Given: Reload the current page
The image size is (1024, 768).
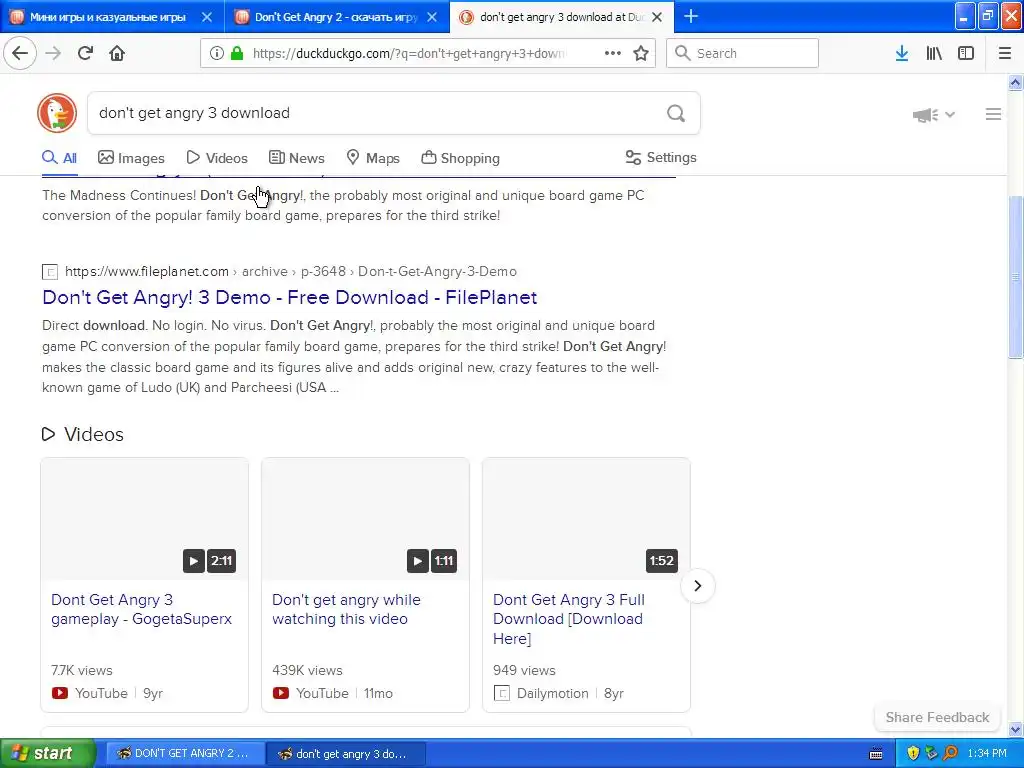Looking at the screenshot, I should pos(86,53).
